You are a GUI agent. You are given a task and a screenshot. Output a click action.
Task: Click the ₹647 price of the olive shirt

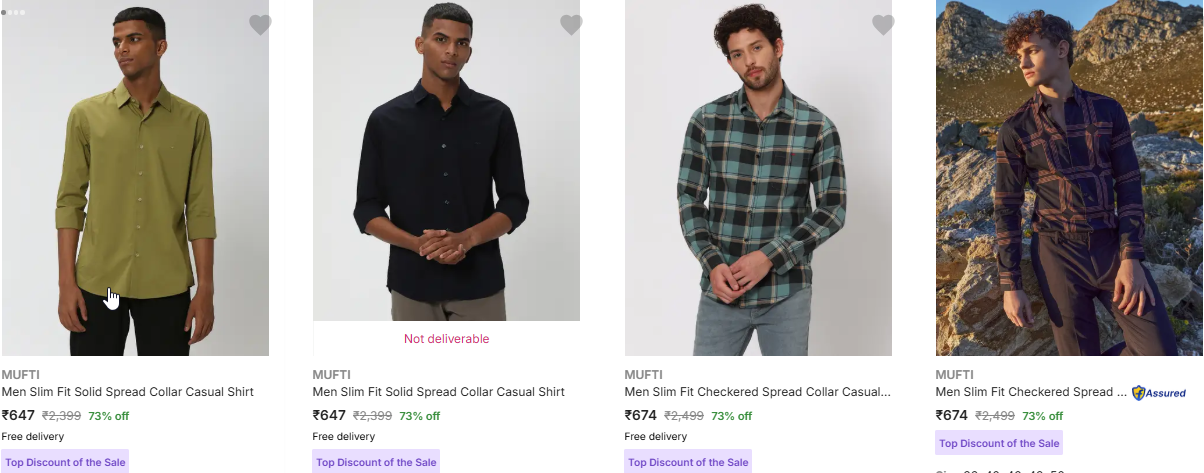tap(18, 415)
